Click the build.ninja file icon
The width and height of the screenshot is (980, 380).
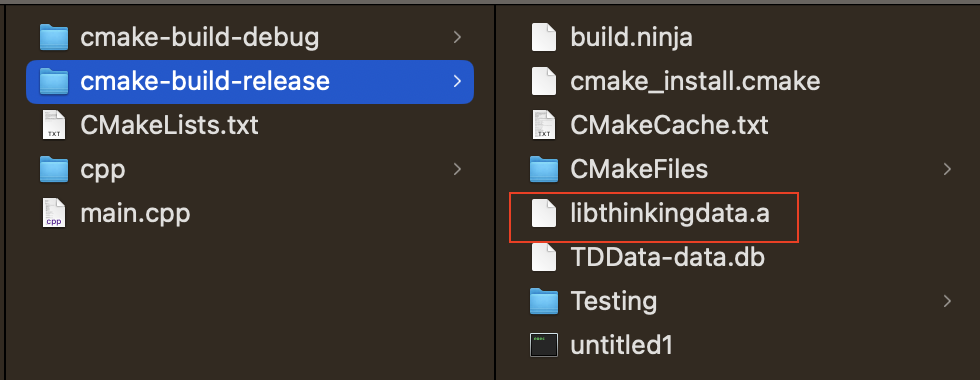pos(543,38)
